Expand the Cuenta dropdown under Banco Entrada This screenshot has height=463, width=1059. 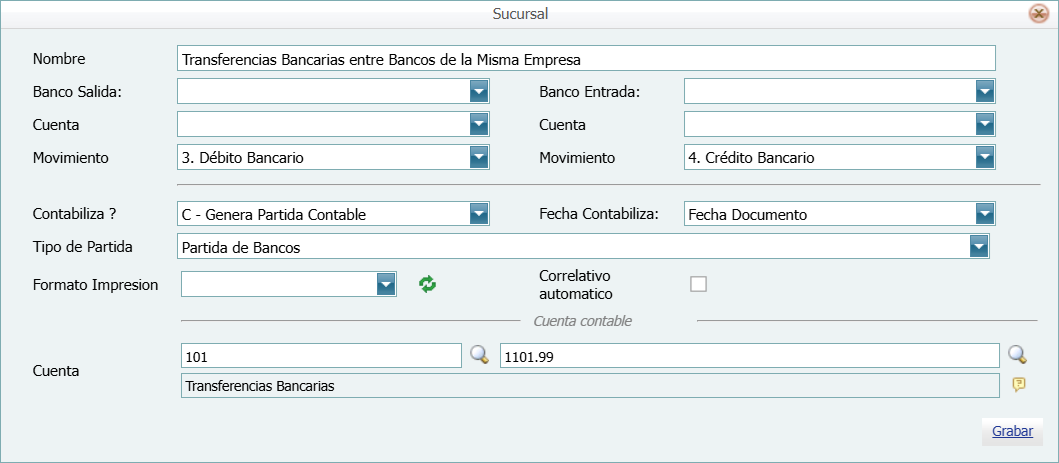[x=985, y=124]
